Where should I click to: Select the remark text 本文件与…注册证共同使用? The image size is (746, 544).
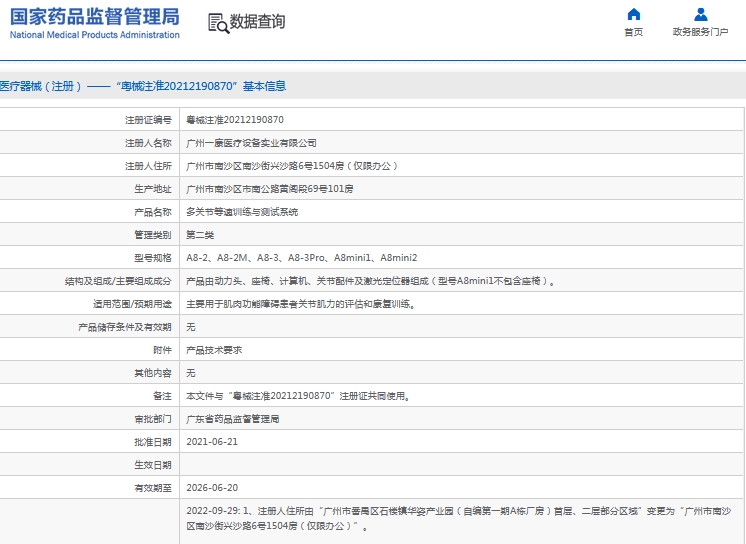pos(298,396)
